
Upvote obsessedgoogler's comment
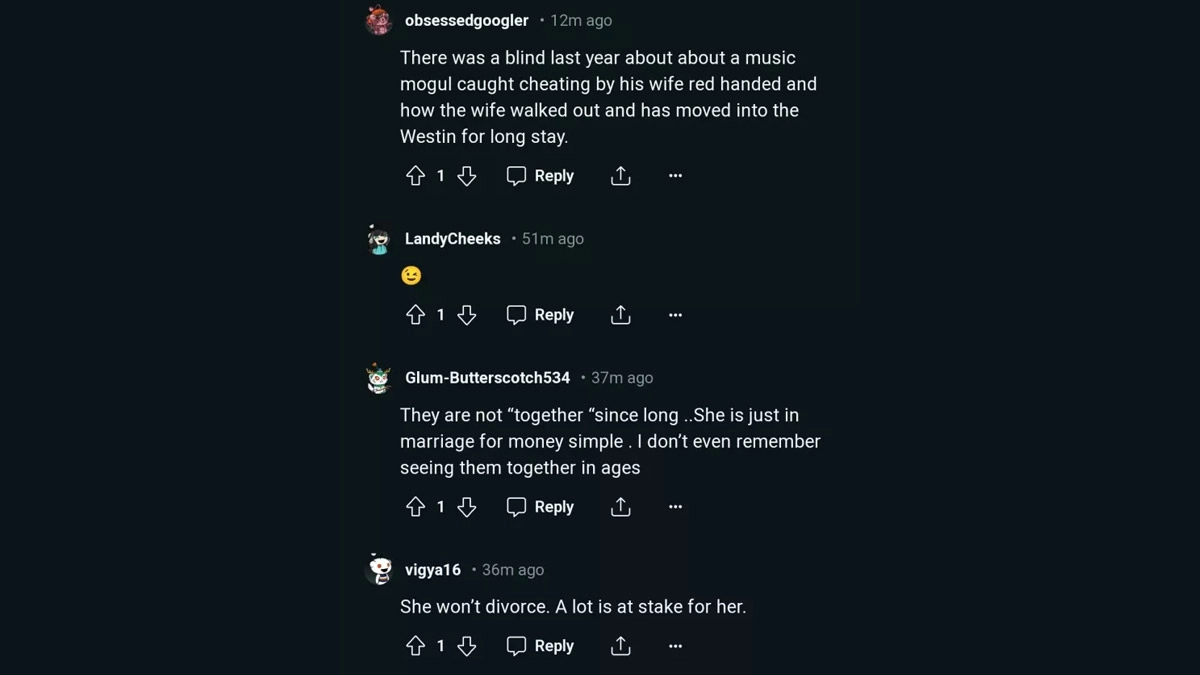[416, 176]
